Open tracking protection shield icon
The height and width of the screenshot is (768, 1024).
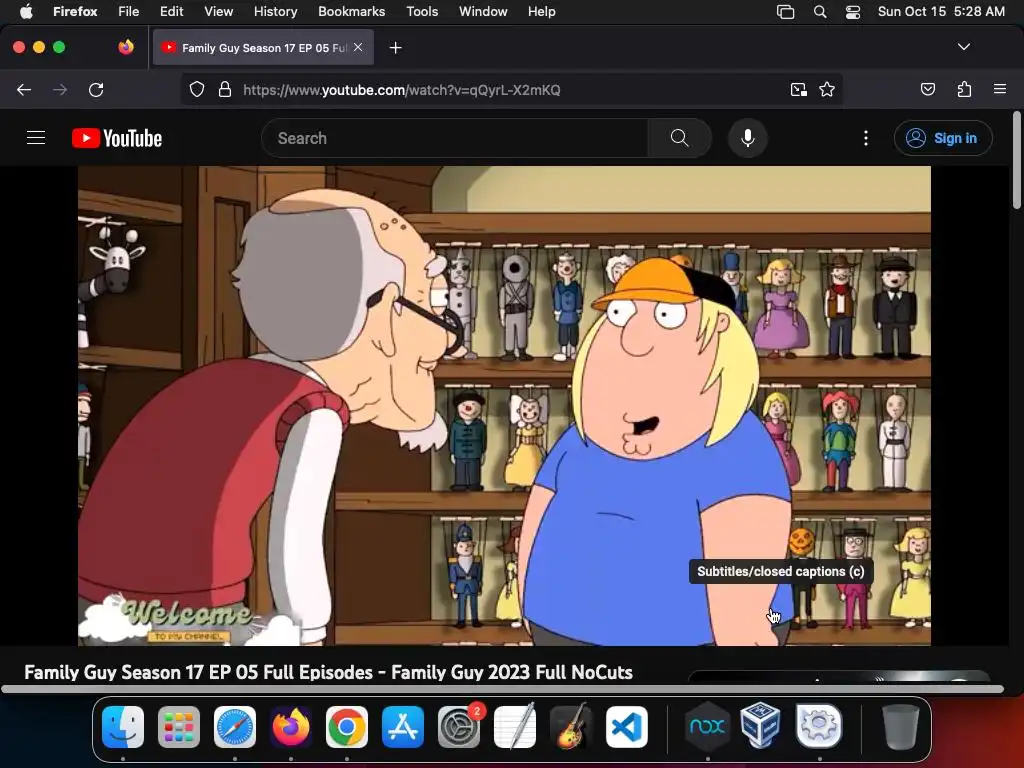click(197, 89)
